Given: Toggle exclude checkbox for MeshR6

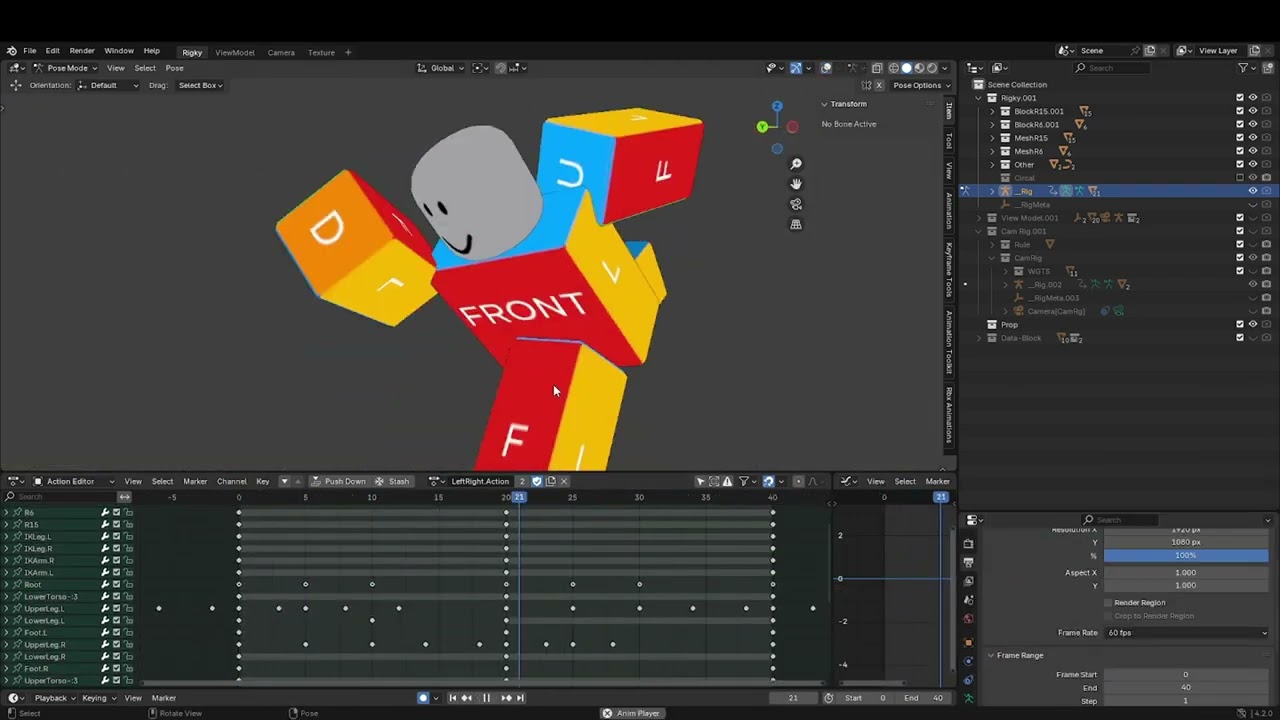Looking at the screenshot, I should point(1240,151).
